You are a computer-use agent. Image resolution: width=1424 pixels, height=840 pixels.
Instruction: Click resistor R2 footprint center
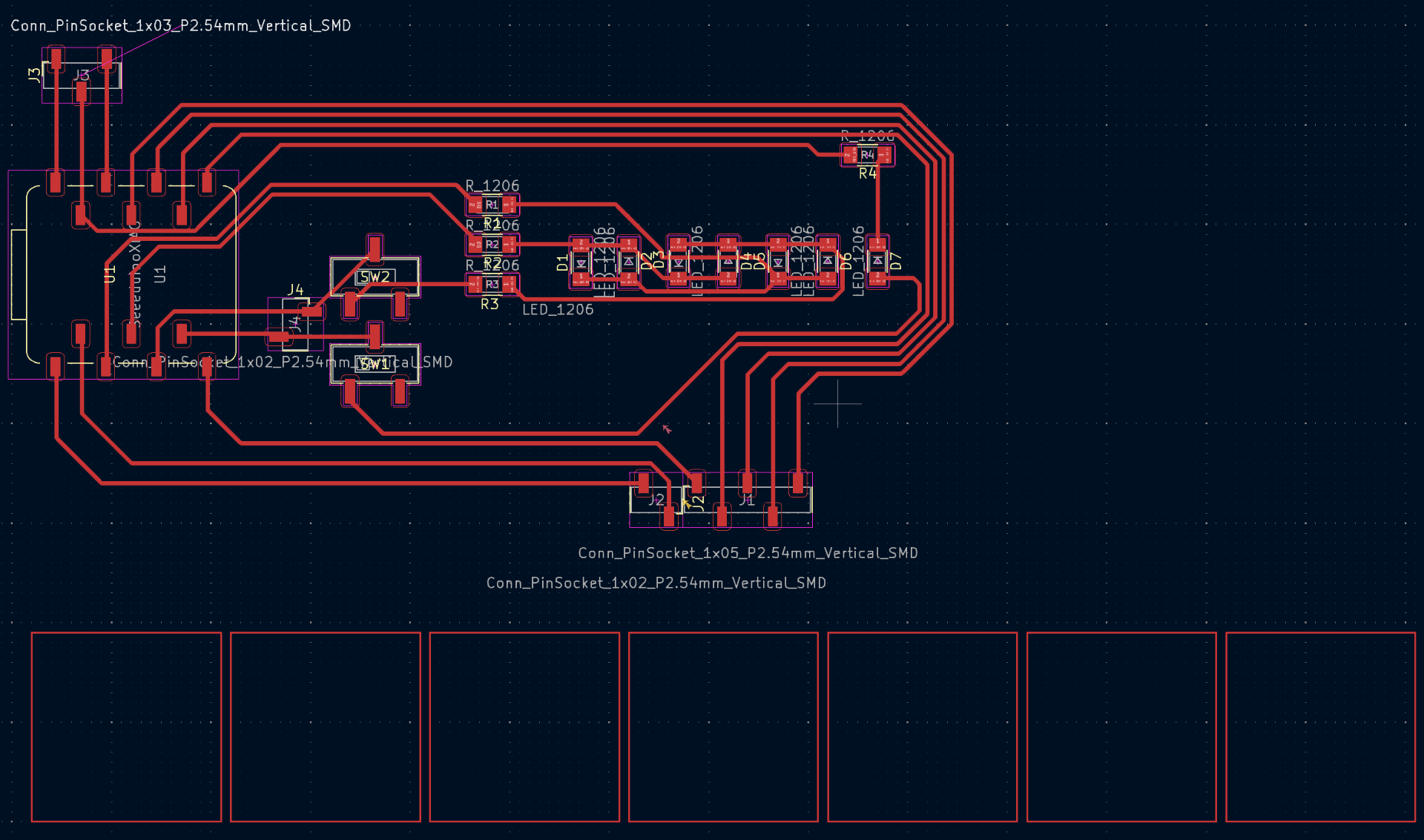coord(492,244)
